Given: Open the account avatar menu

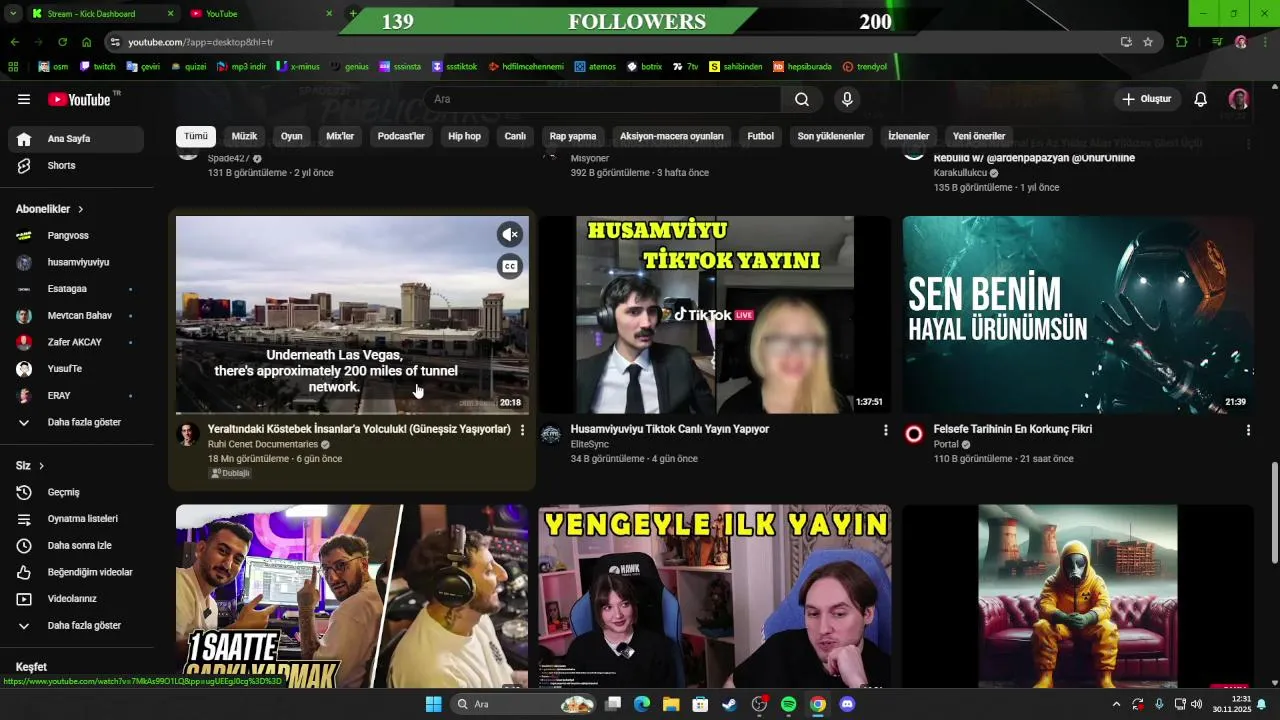Looking at the screenshot, I should pyautogui.click(x=1239, y=99).
